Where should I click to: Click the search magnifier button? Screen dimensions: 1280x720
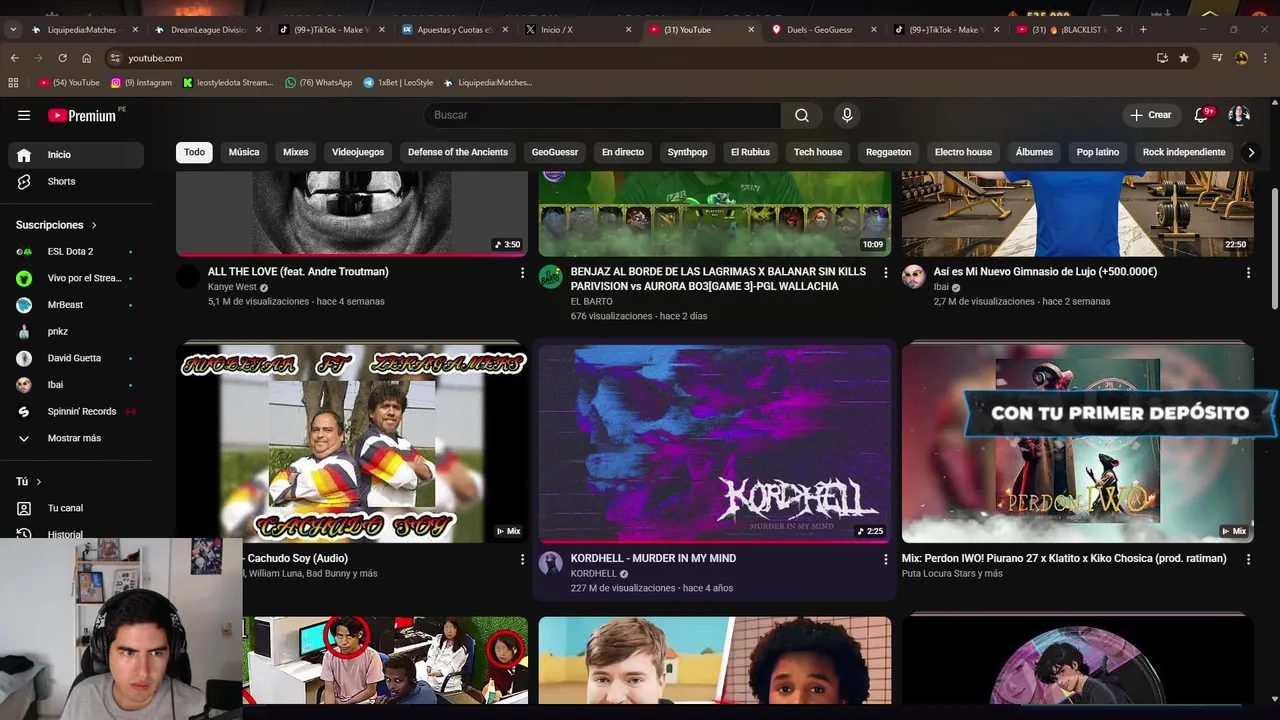pos(802,115)
